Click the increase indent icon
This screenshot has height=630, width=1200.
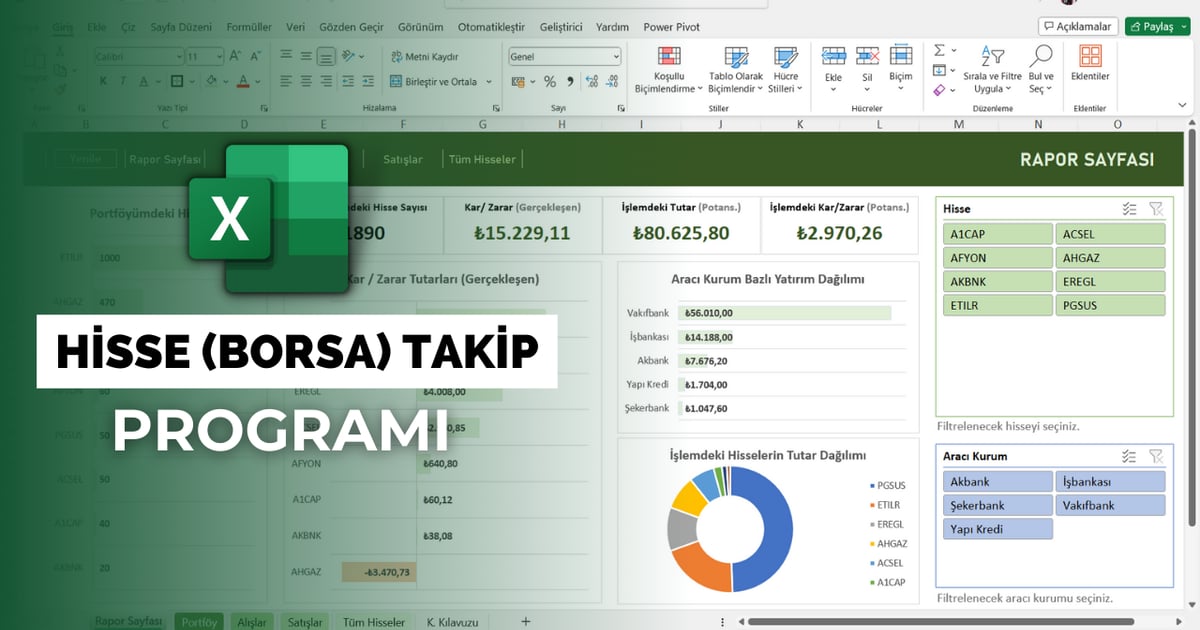pos(367,82)
